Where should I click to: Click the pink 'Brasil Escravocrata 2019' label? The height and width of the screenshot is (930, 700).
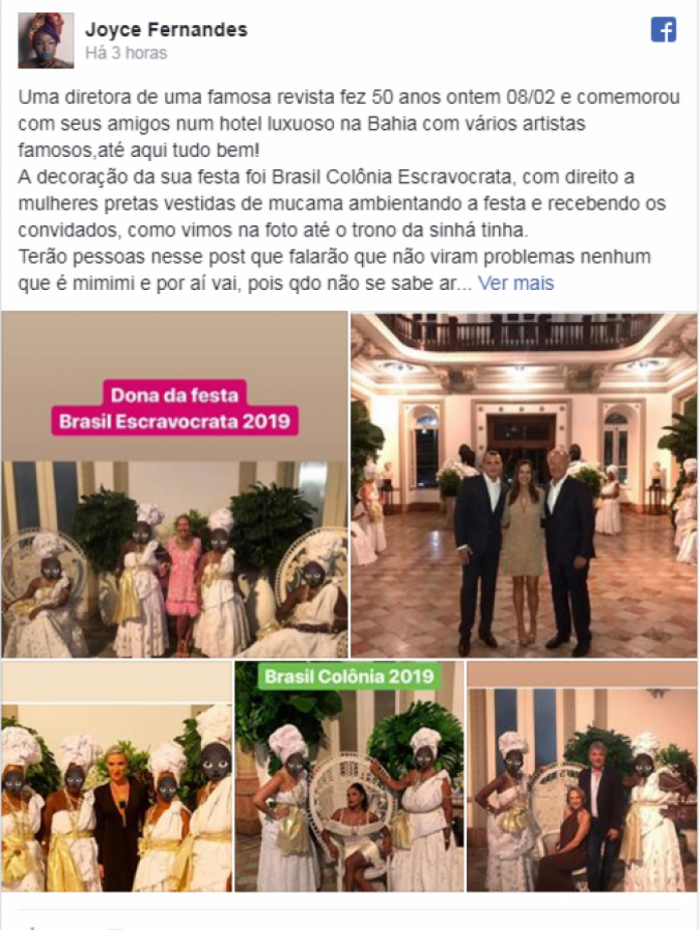(x=174, y=421)
